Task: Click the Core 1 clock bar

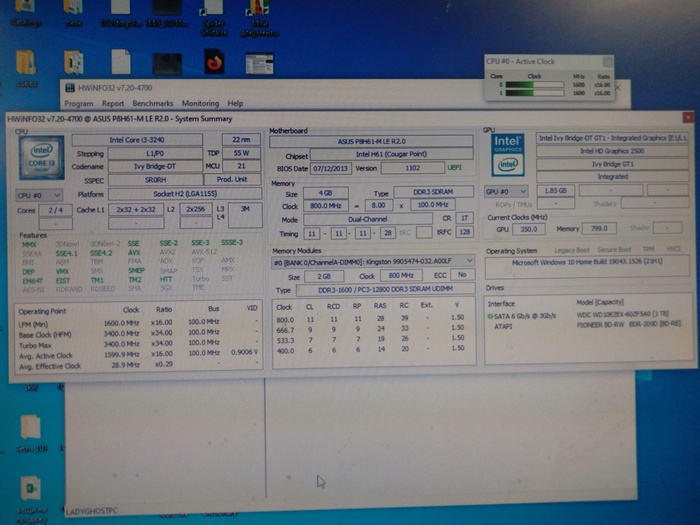Action: point(534,93)
